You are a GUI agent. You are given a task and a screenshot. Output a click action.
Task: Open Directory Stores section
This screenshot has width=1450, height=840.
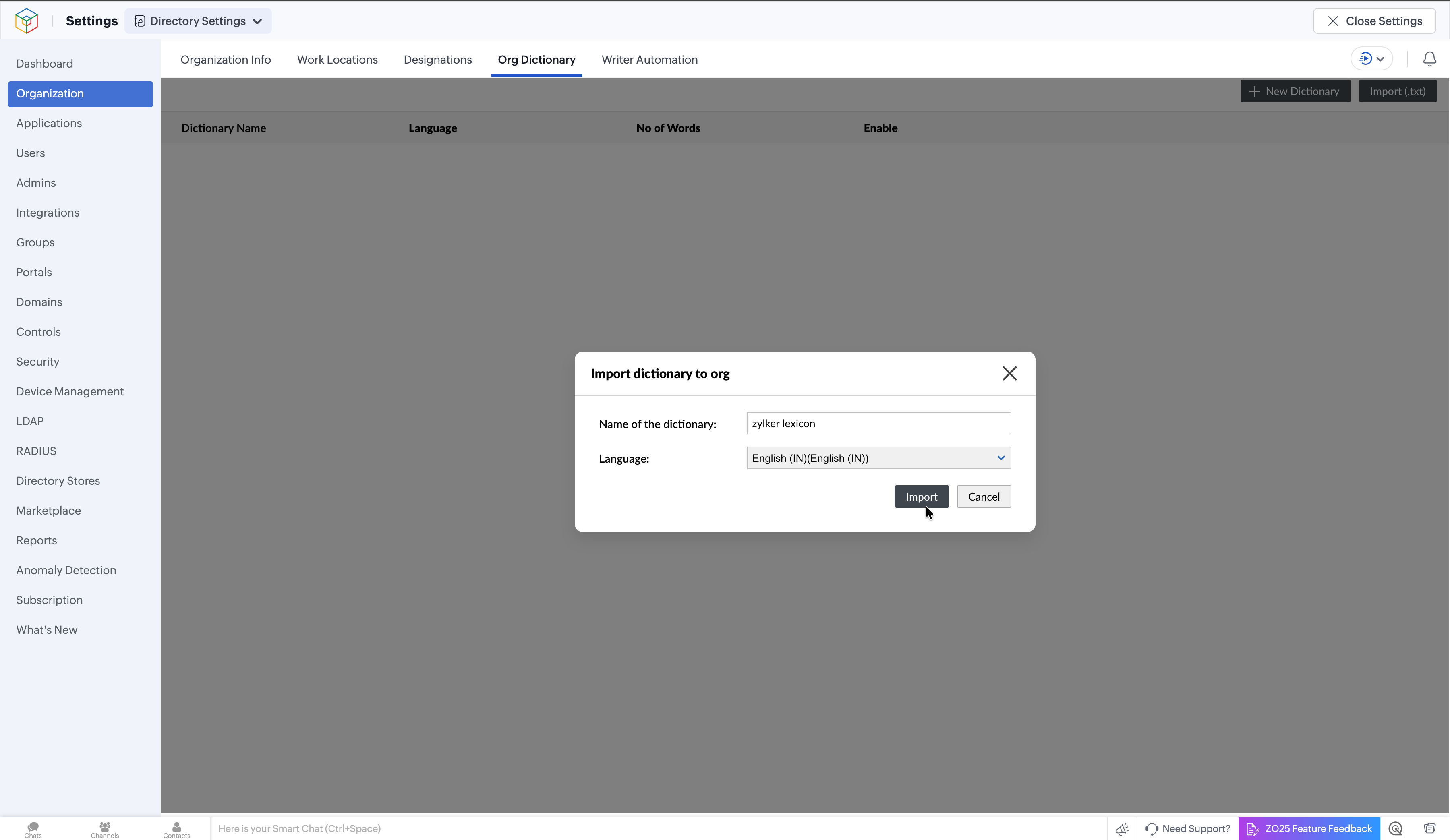(x=58, y=481)
